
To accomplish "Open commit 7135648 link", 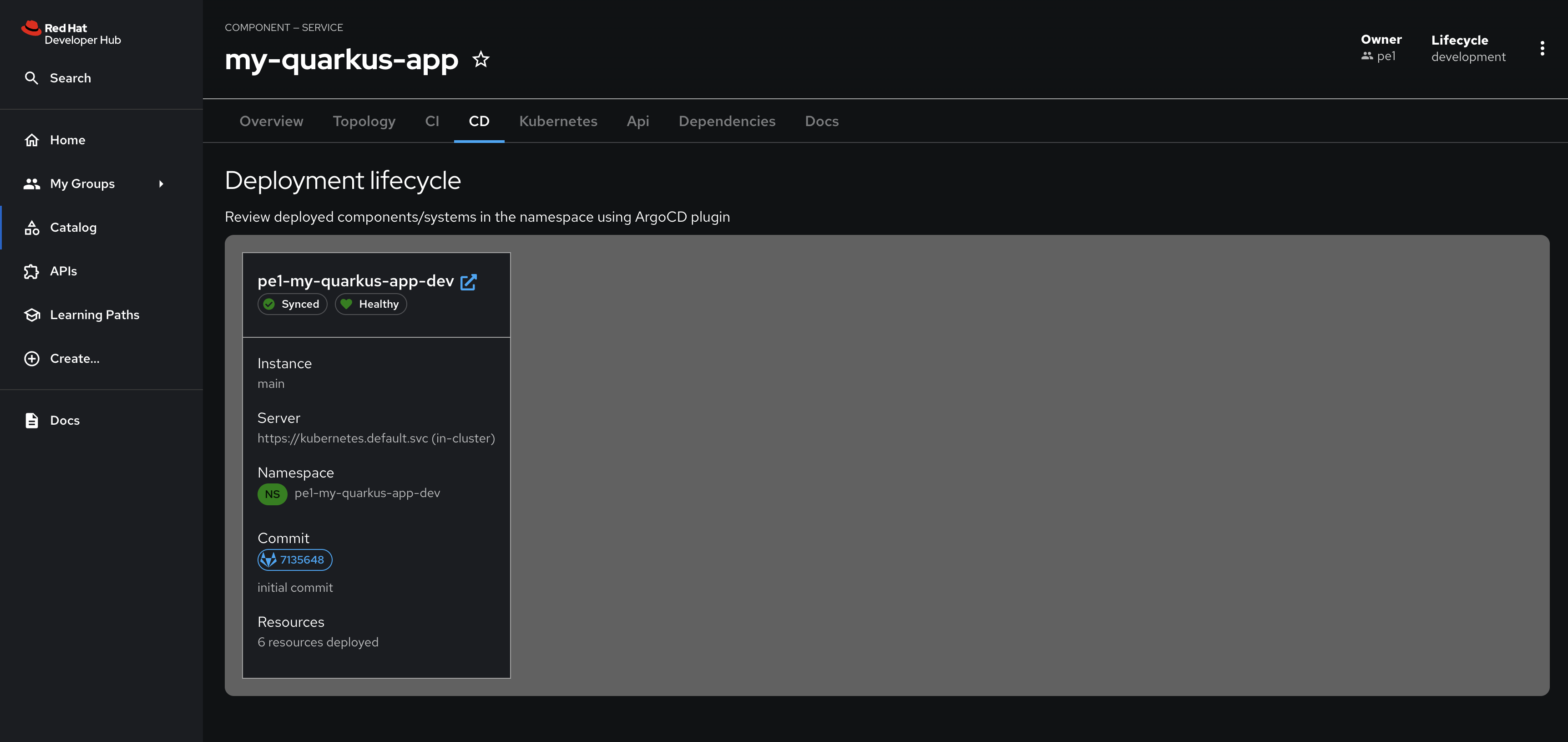I will (294, 560).
